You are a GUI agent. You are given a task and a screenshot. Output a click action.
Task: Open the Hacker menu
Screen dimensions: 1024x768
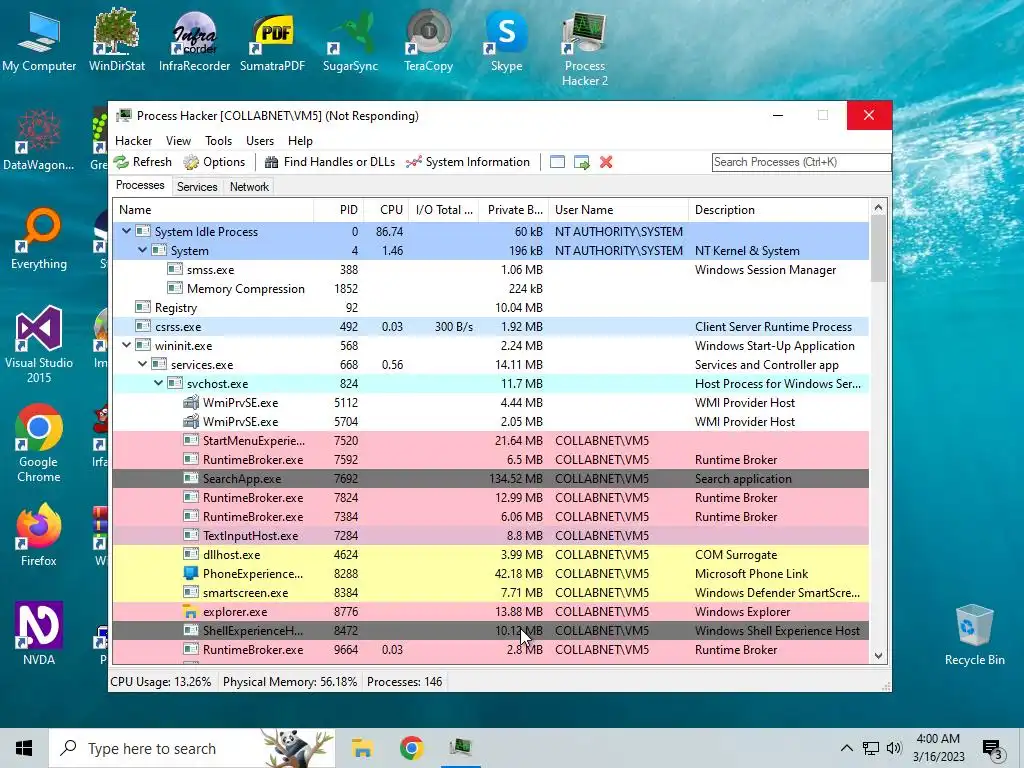[x=133, y=141]
